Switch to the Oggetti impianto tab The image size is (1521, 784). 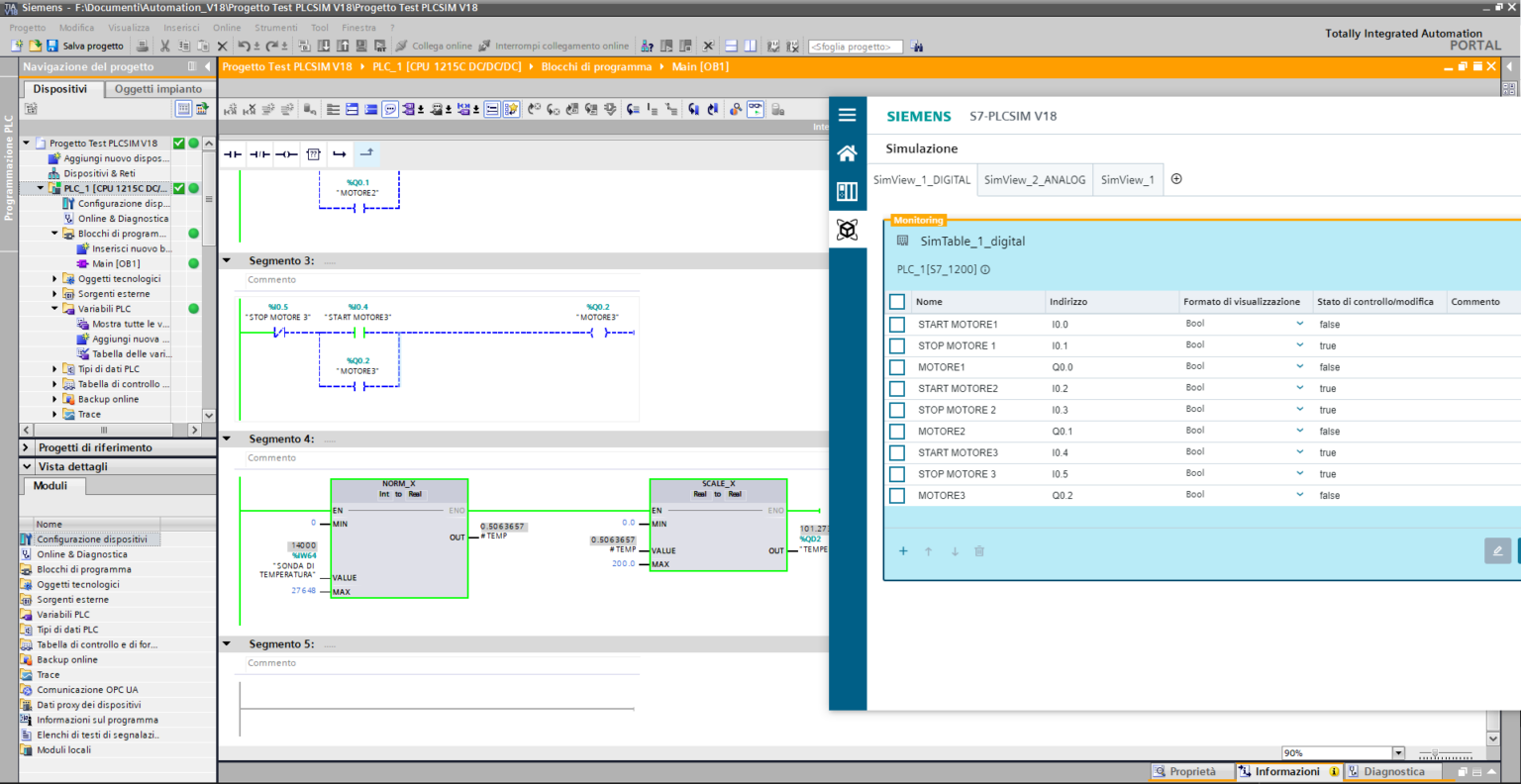coord(157,89)
